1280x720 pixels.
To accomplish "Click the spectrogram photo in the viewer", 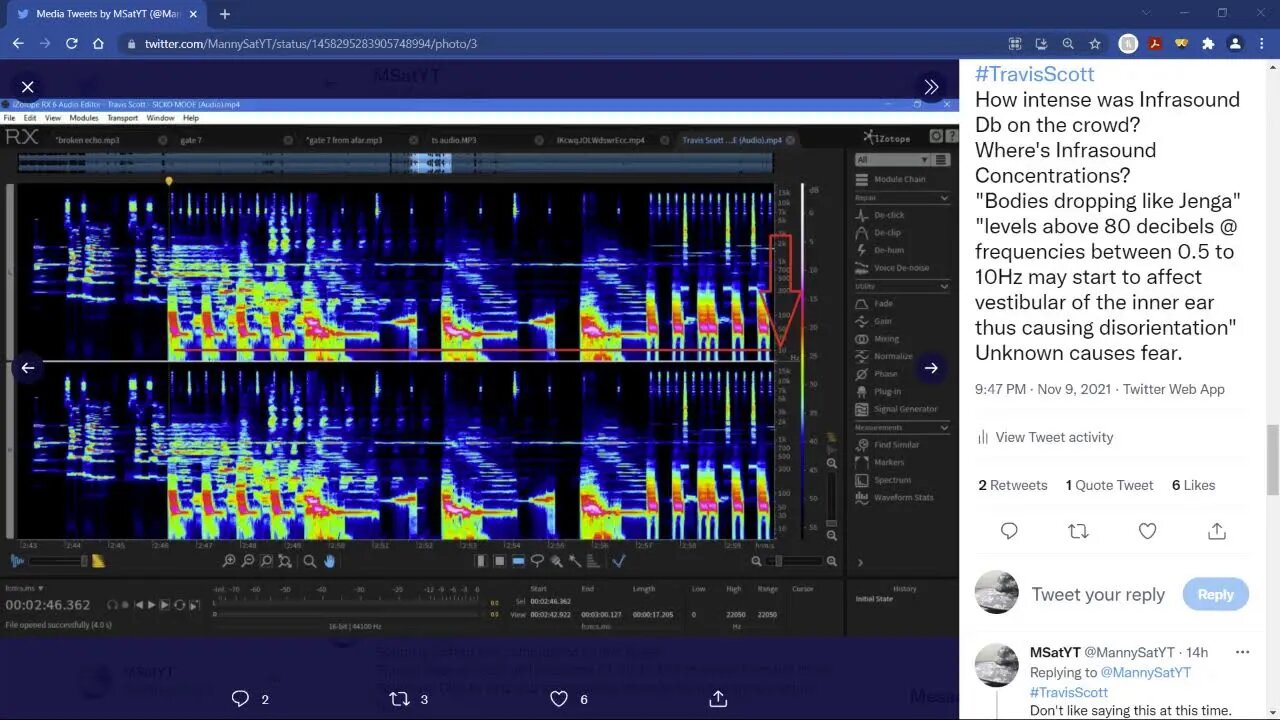I will tap(480, 368).
